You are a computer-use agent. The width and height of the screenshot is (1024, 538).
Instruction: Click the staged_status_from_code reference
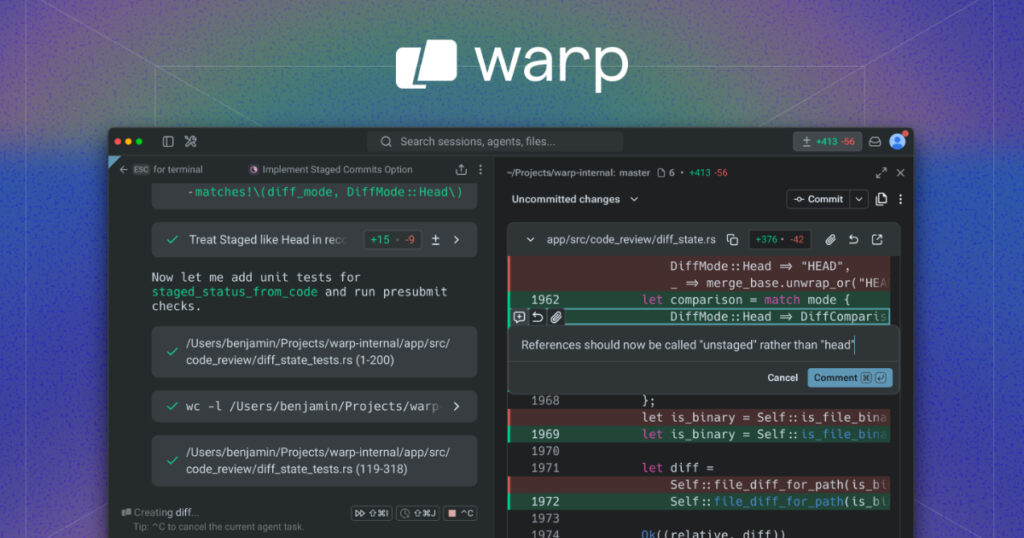click(234, 292)
